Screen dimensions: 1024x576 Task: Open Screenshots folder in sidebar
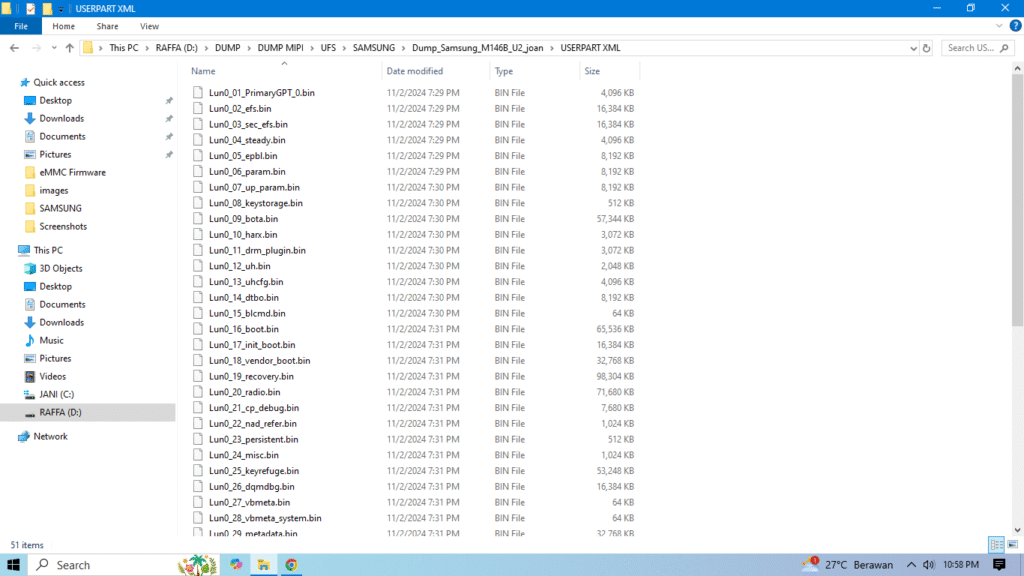point(63,227)
